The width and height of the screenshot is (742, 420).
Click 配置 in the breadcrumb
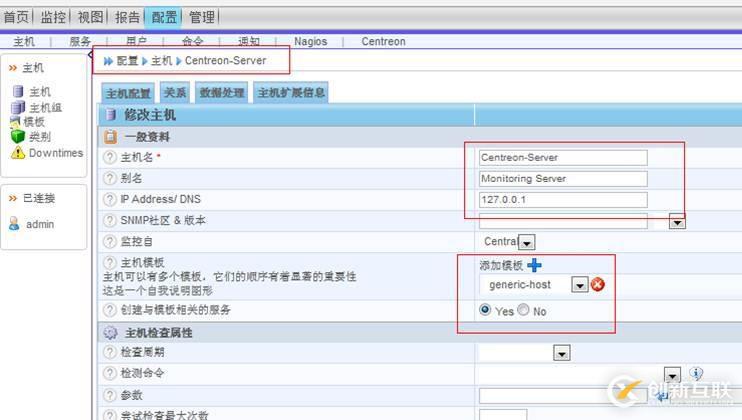click(127, 61)
